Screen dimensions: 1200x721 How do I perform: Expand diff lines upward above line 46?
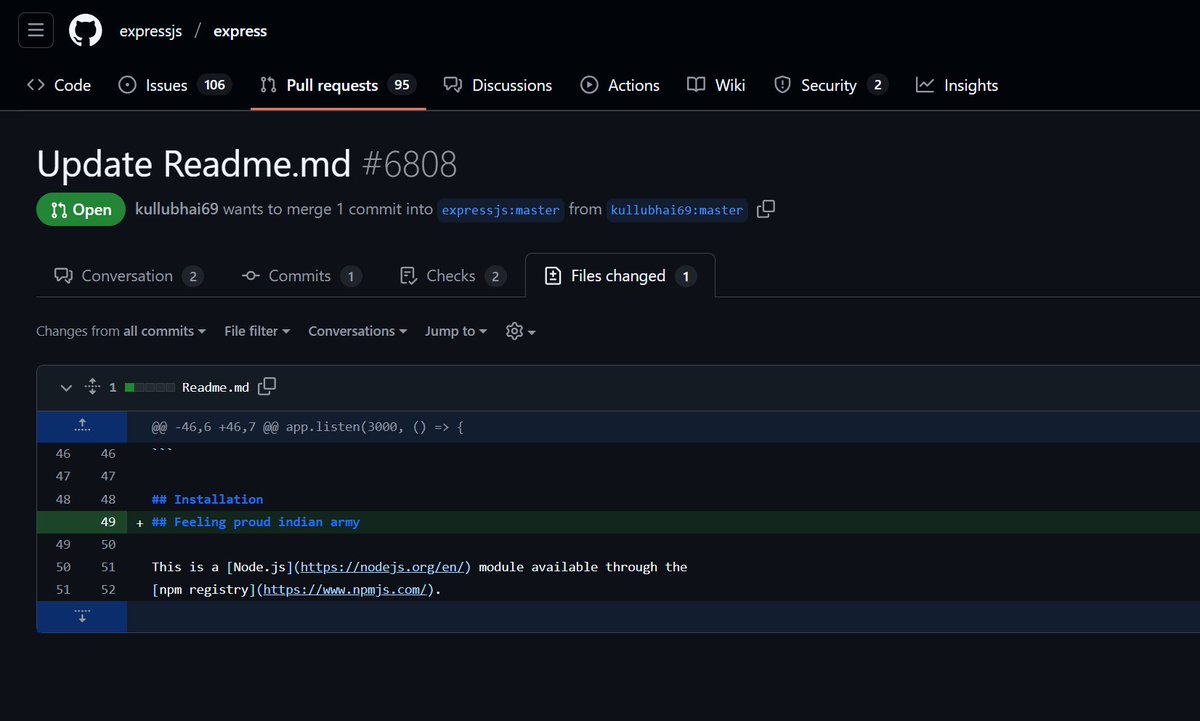coord(82,426)
